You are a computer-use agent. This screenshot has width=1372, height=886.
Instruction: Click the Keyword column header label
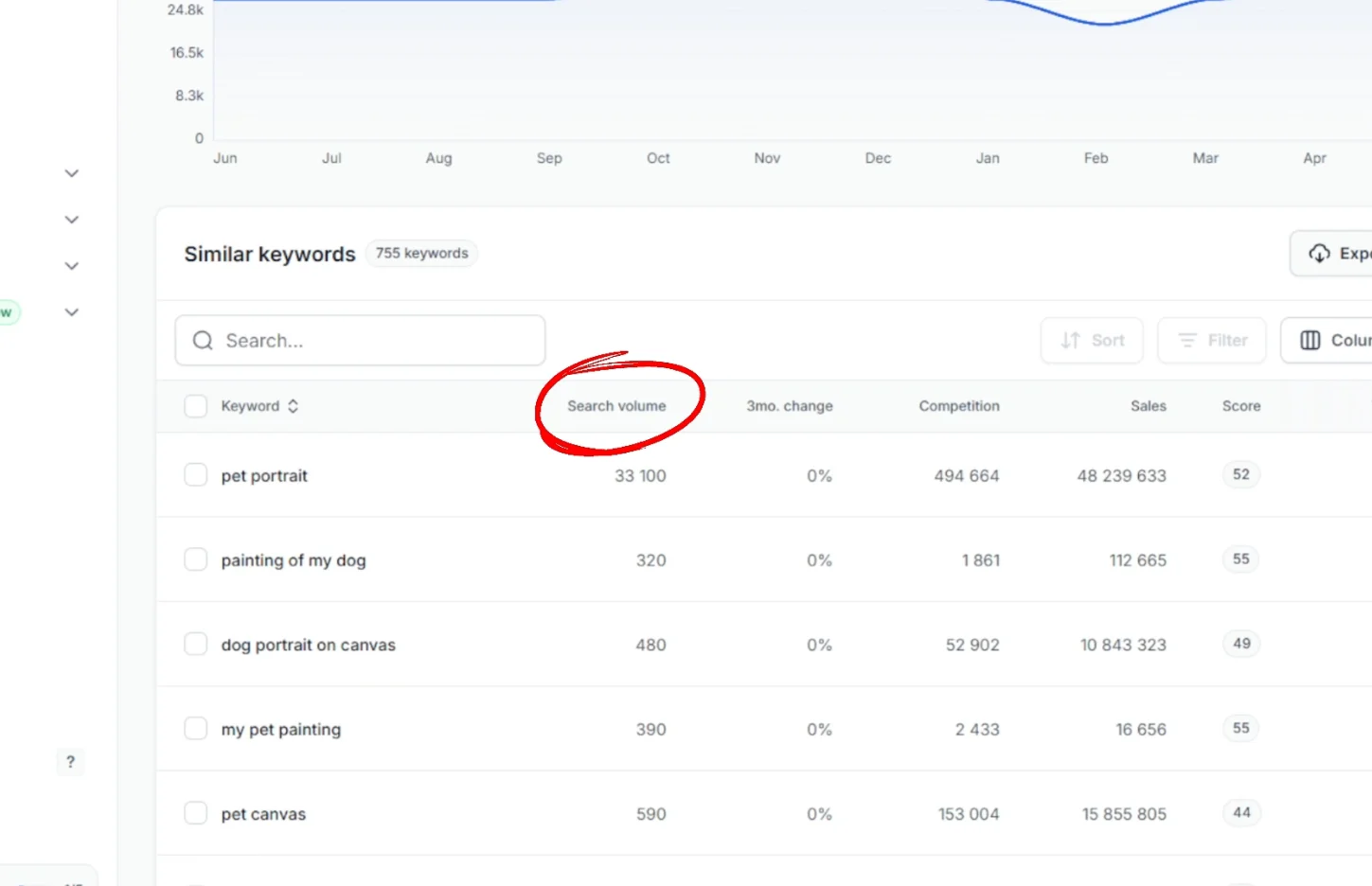click(x=250, y=406)
